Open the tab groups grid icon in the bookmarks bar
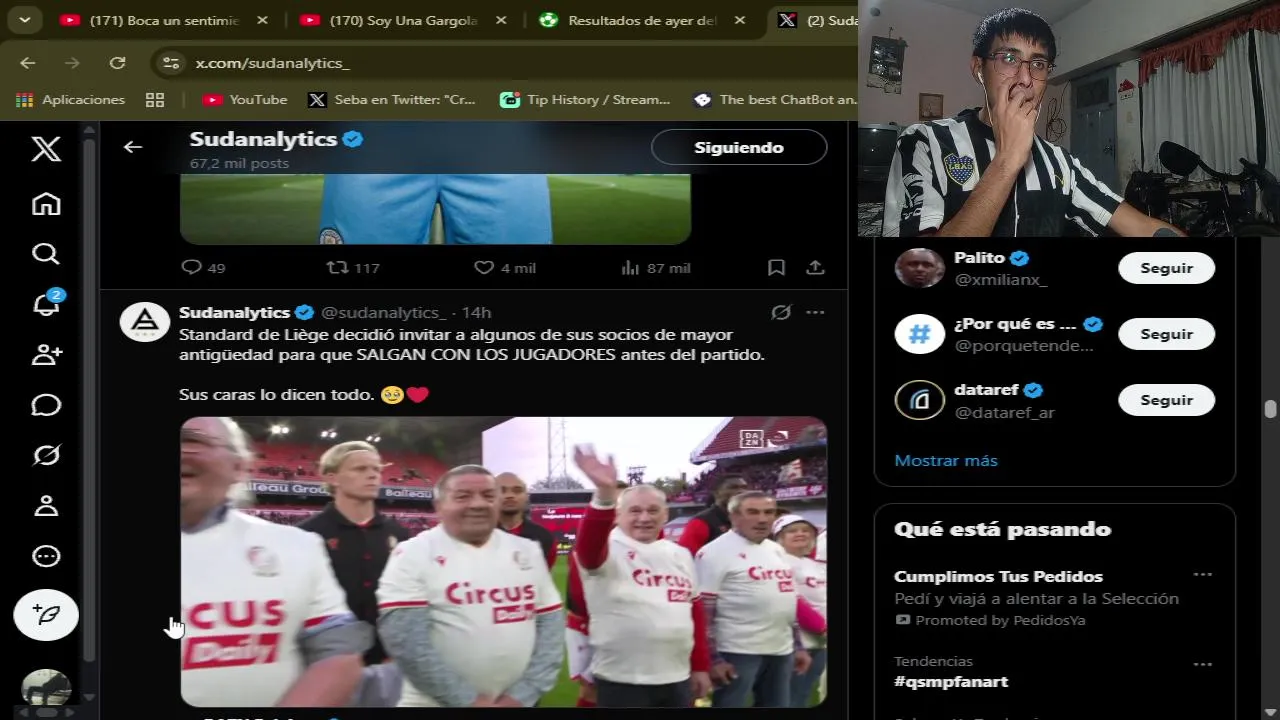 [155, 100]
